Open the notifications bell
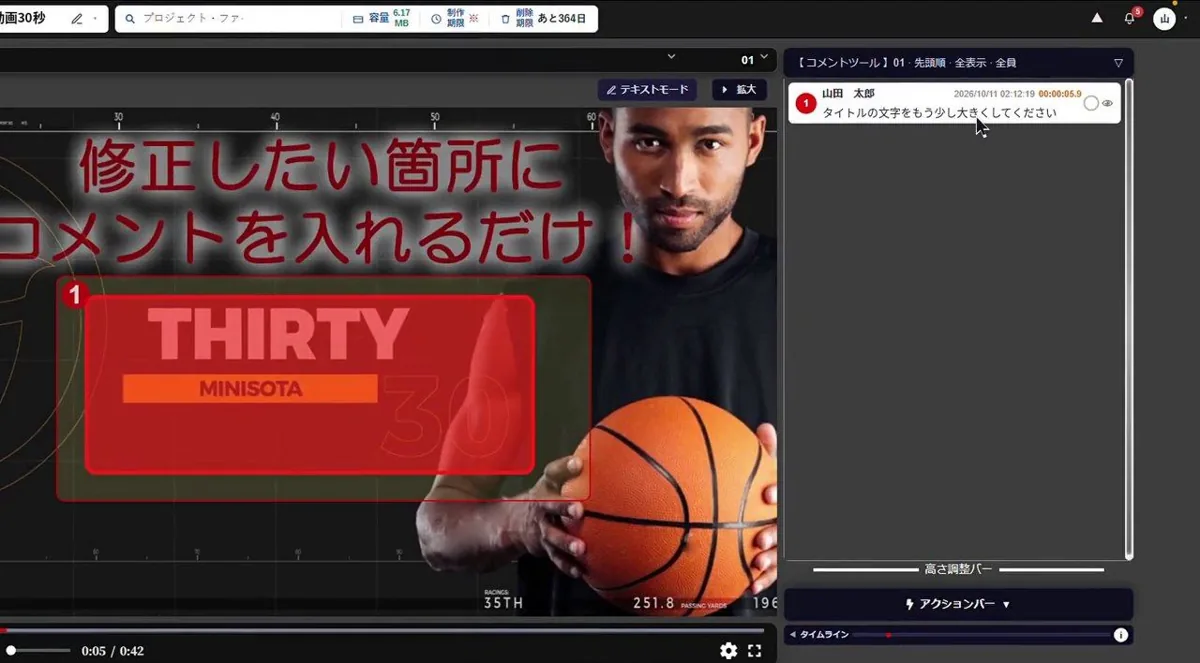The height and width of the screenshot is (663, 1200). tap(1130, 18)
